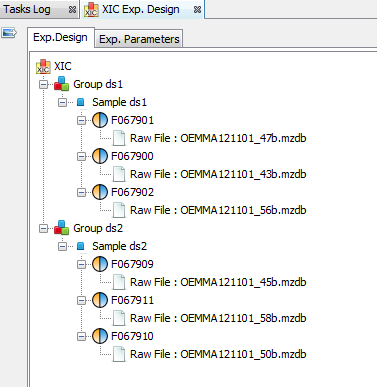
Task: Select the F067910 label
Action: (132, 336)
